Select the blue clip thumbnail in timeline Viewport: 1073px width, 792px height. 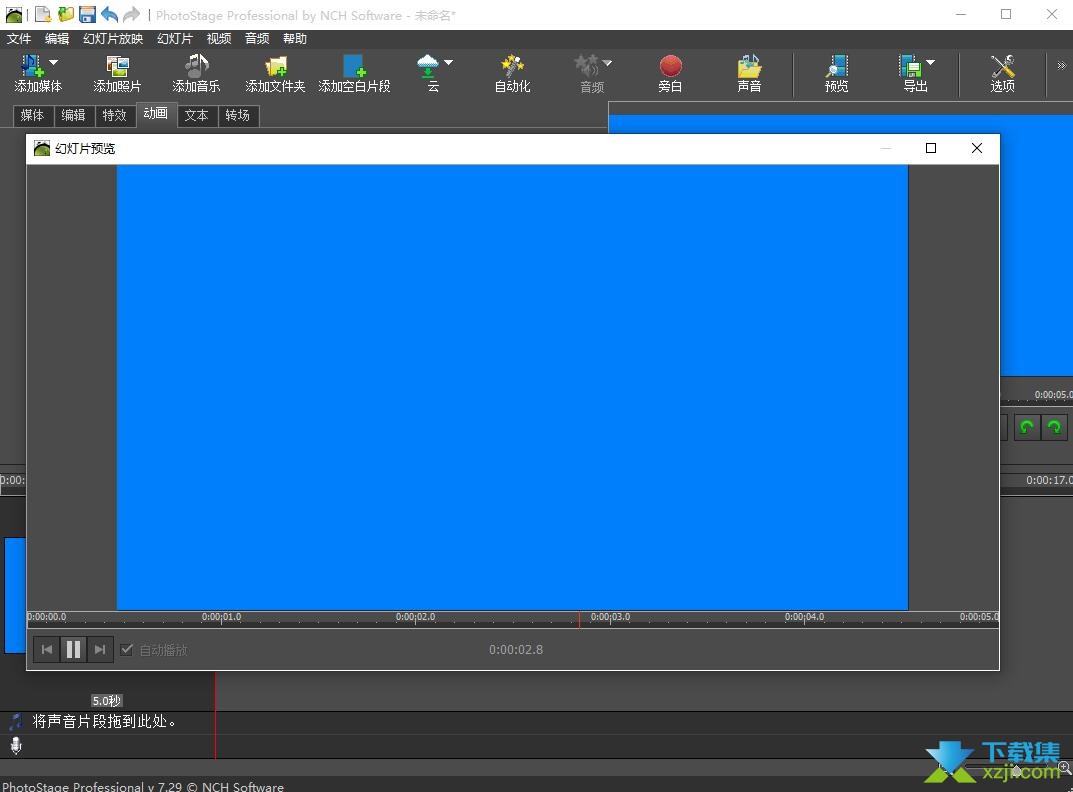[x=15, y=595]
